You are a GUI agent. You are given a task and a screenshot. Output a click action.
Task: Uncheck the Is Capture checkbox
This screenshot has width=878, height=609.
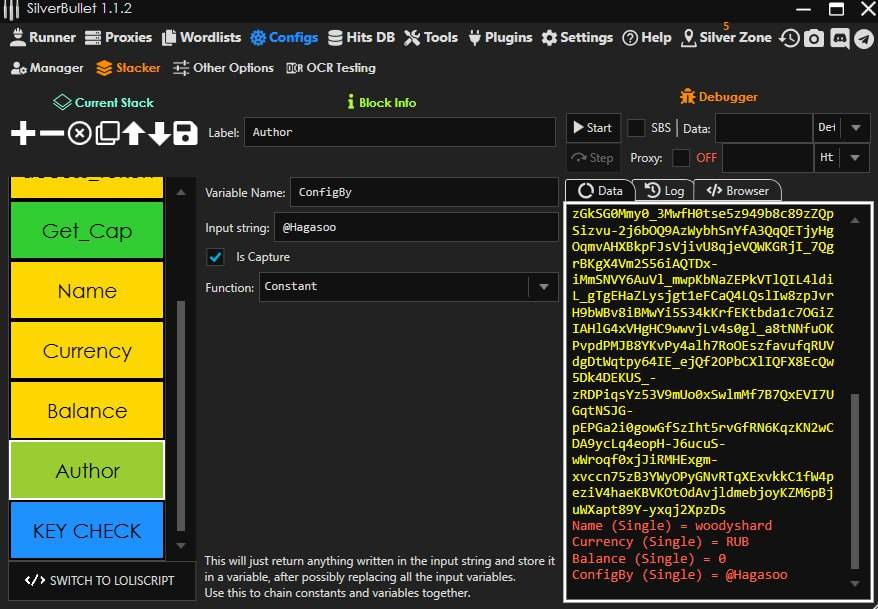(x=215, y=257)
